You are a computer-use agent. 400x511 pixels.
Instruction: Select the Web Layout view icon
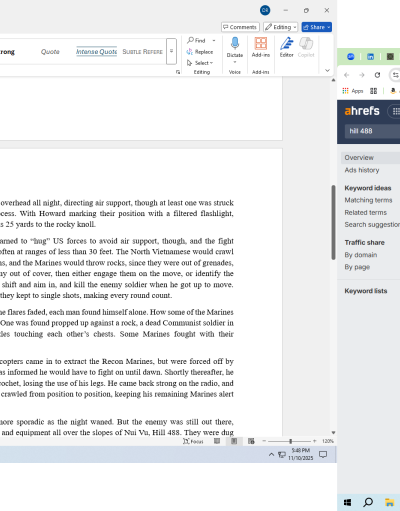[x=251, y=441]
